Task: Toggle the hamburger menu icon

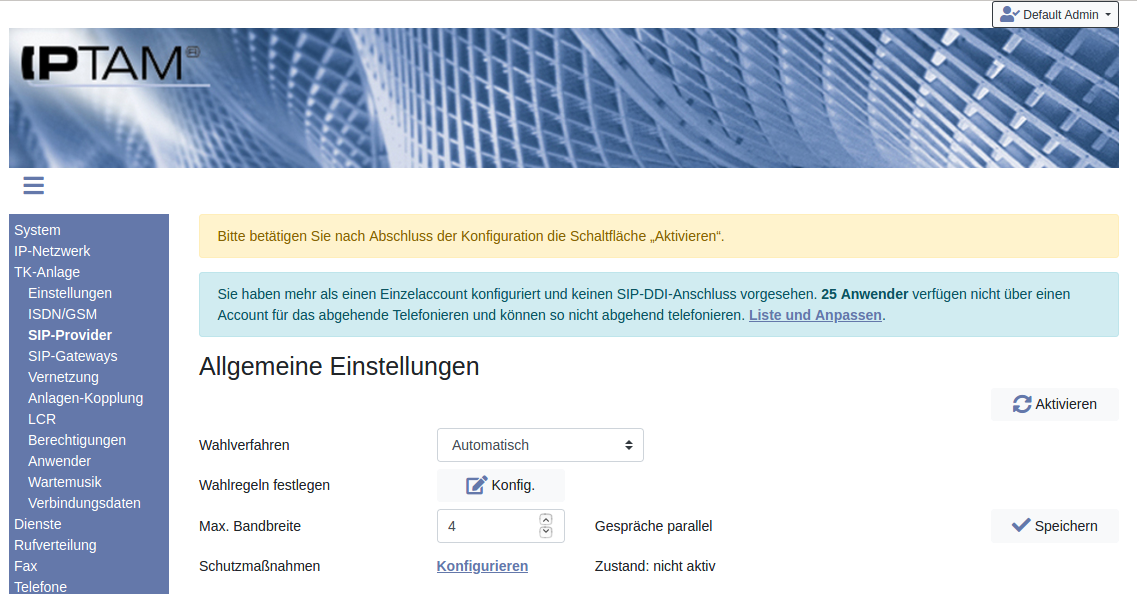Action: coord(33,185)
